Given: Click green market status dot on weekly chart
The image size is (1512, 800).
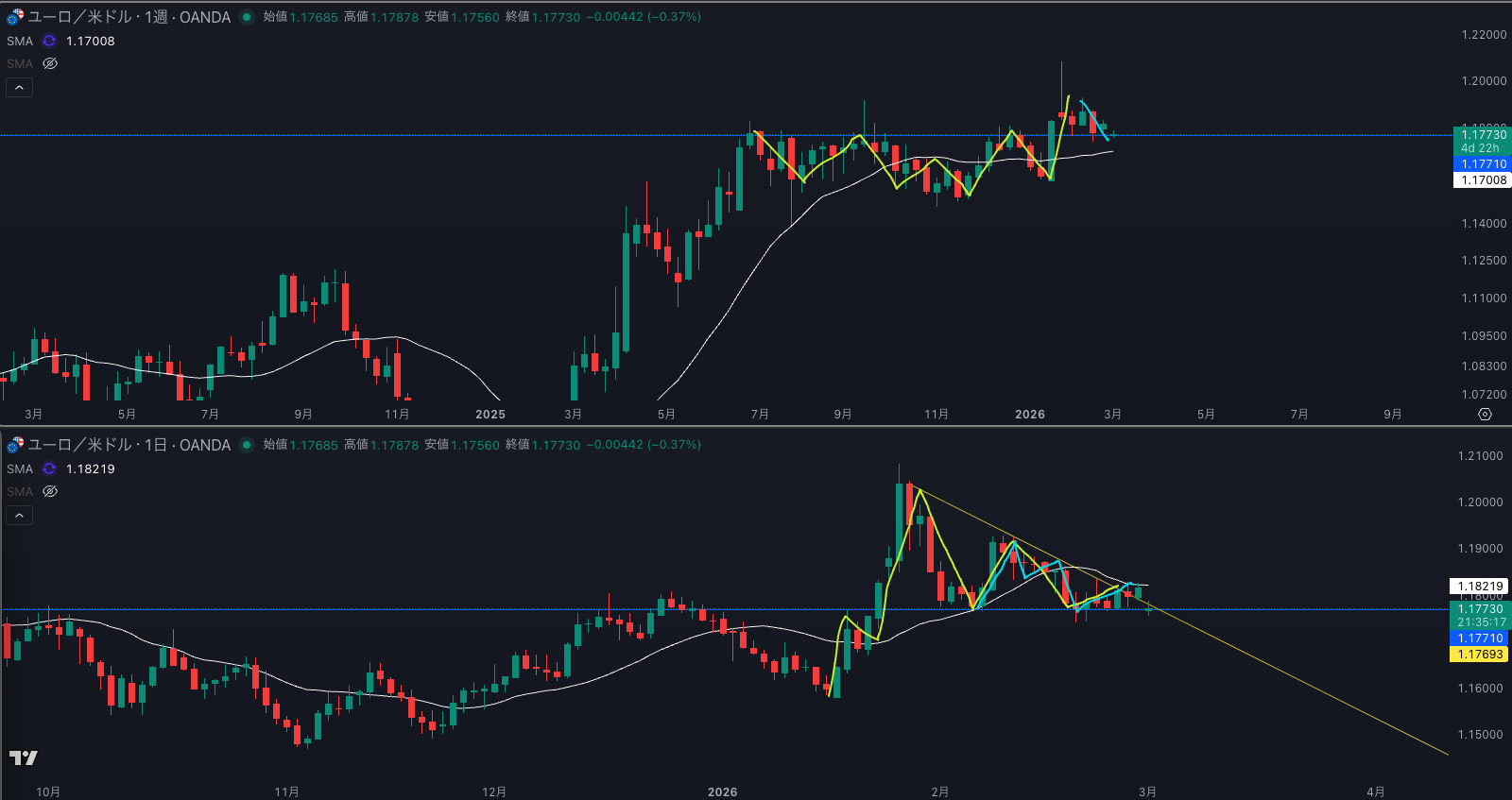Looking at the screenshot, I should coord(247,17).
